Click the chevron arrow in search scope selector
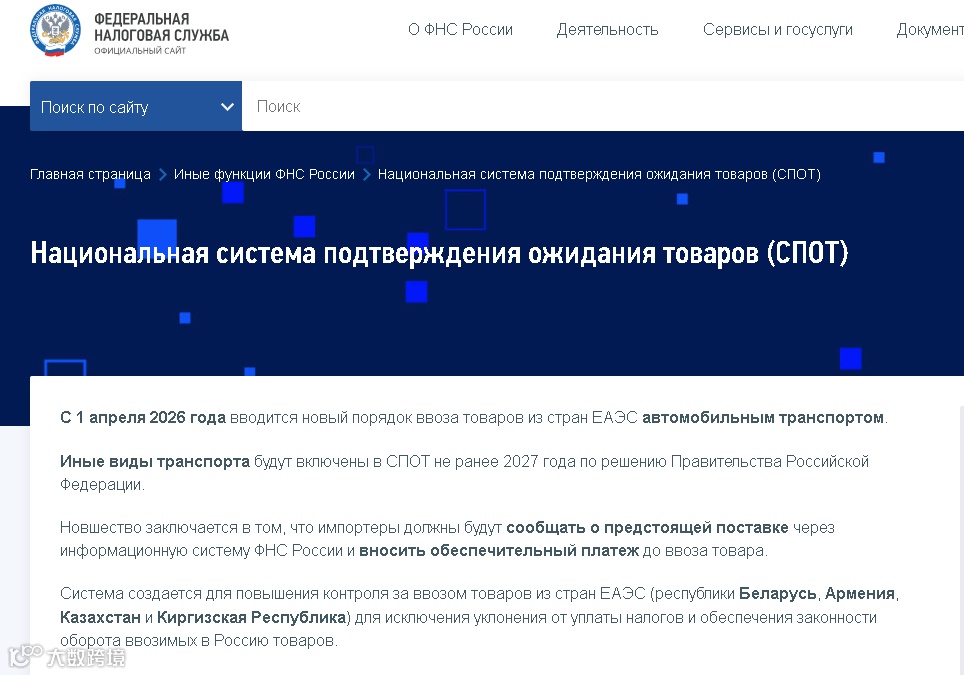This screenshot has height=675, width=964. coord(227,107)
